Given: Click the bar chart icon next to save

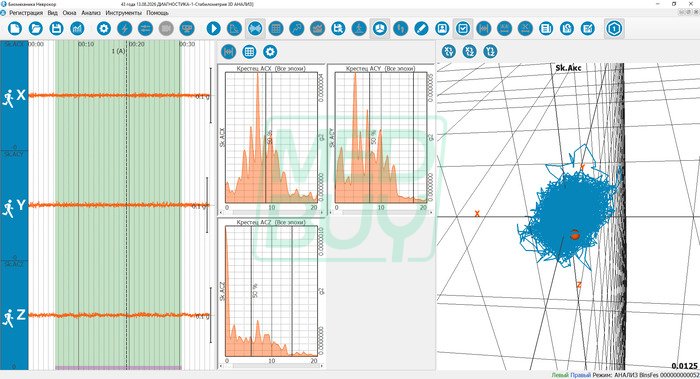Looking at the screenshot, I should tap(77, 29).
